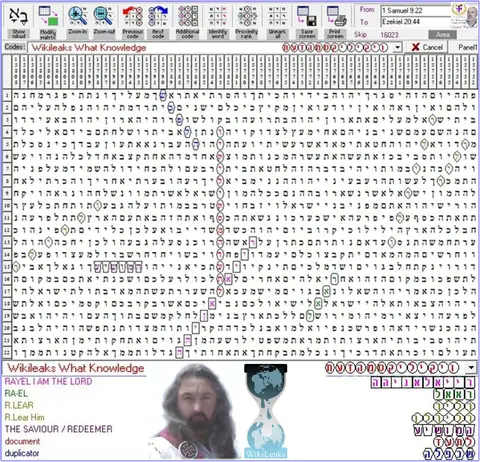This screenshot has width=480, height=462.
Task: Zoom in on the matrix
Action: pyautogui.click(x=78, y=21)
